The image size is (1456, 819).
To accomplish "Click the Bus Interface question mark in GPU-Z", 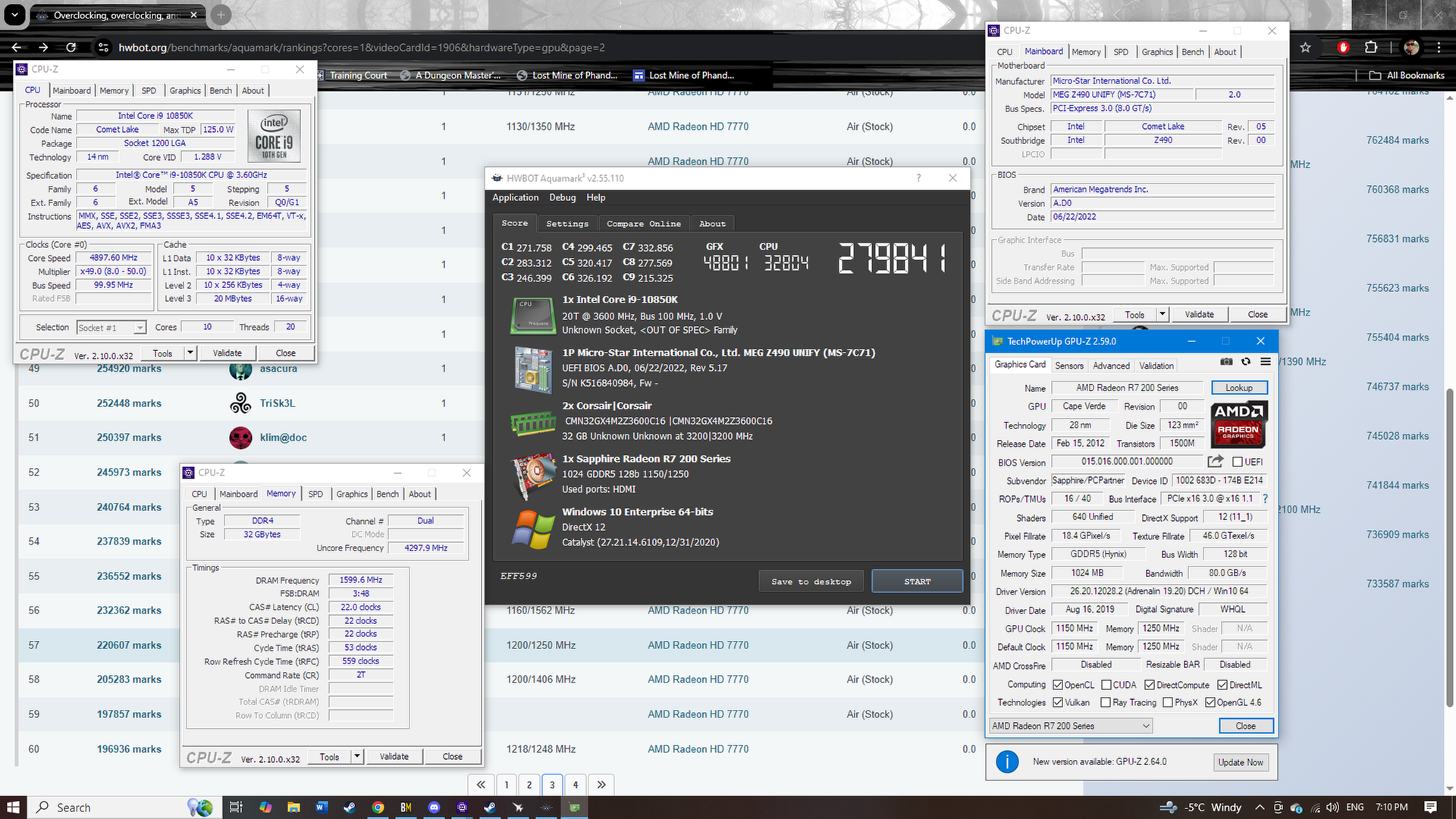I will click(x=1265, y=498).
